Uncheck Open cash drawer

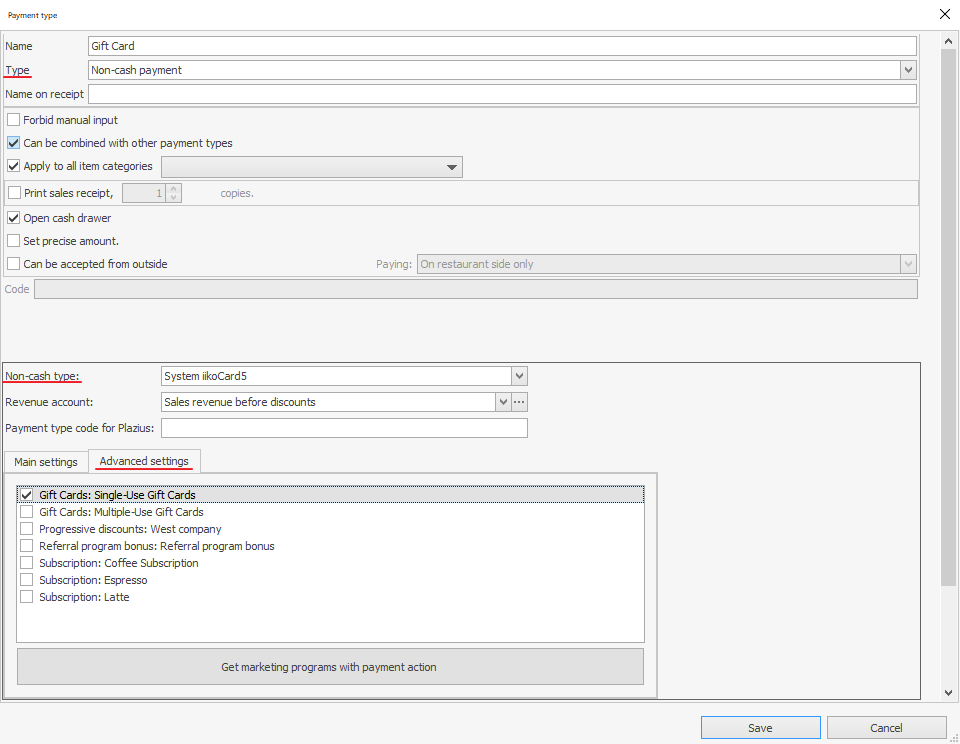point(14,218)
